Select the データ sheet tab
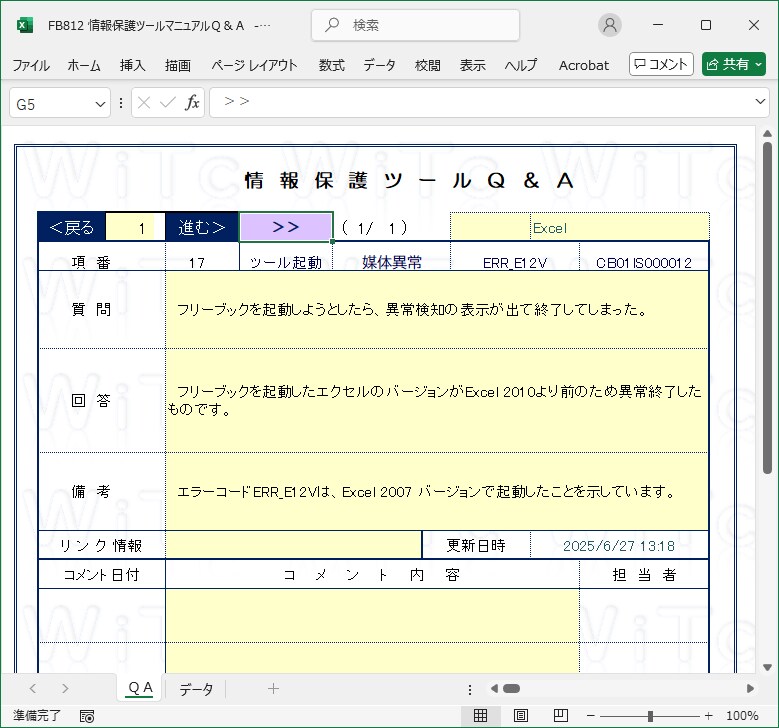 196,689
